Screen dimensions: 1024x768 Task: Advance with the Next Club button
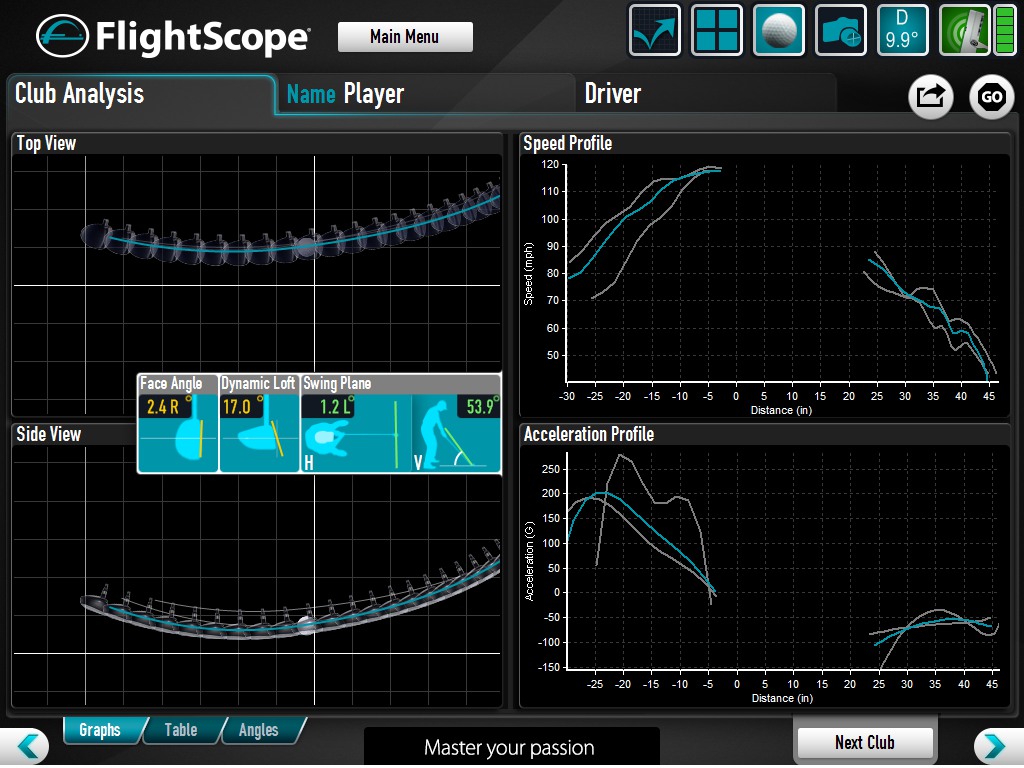pos(865,743)
